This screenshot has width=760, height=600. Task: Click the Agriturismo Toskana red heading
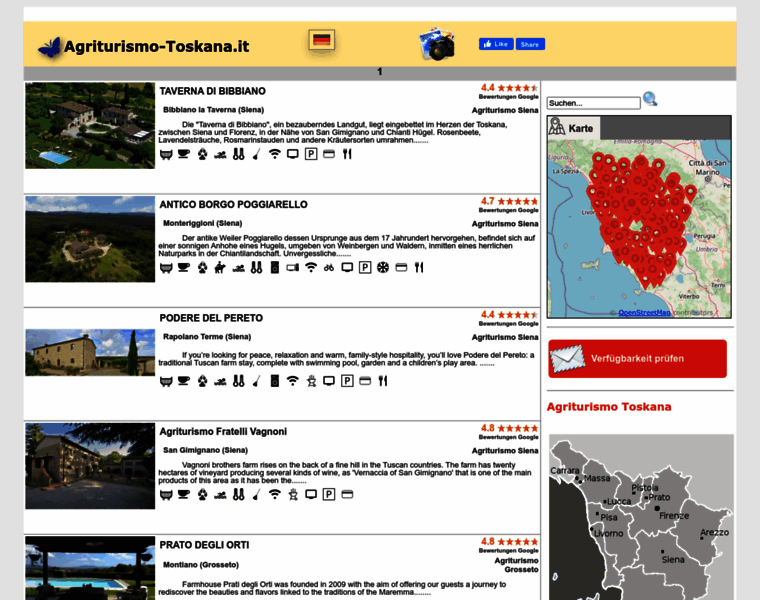609,407
